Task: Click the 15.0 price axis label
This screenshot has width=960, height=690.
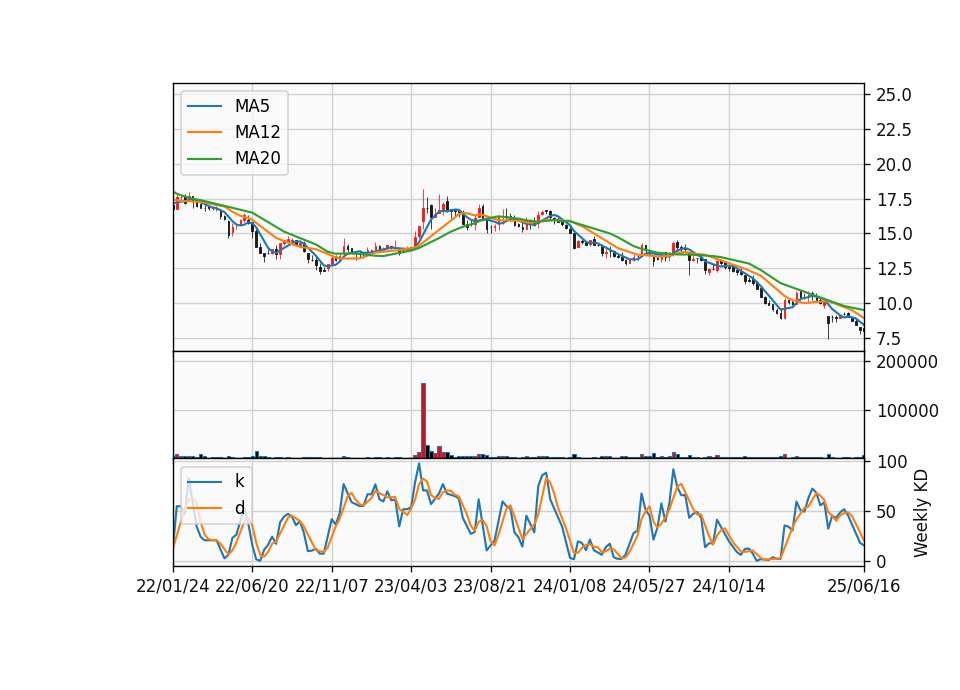Action: tap(894, 234)
